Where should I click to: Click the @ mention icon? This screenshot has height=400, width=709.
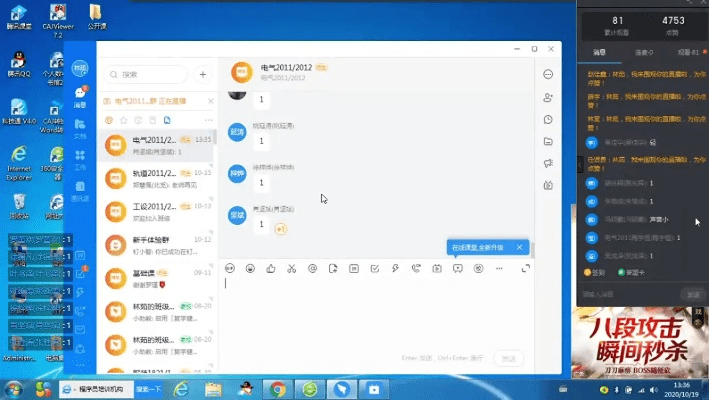[312, 268]
